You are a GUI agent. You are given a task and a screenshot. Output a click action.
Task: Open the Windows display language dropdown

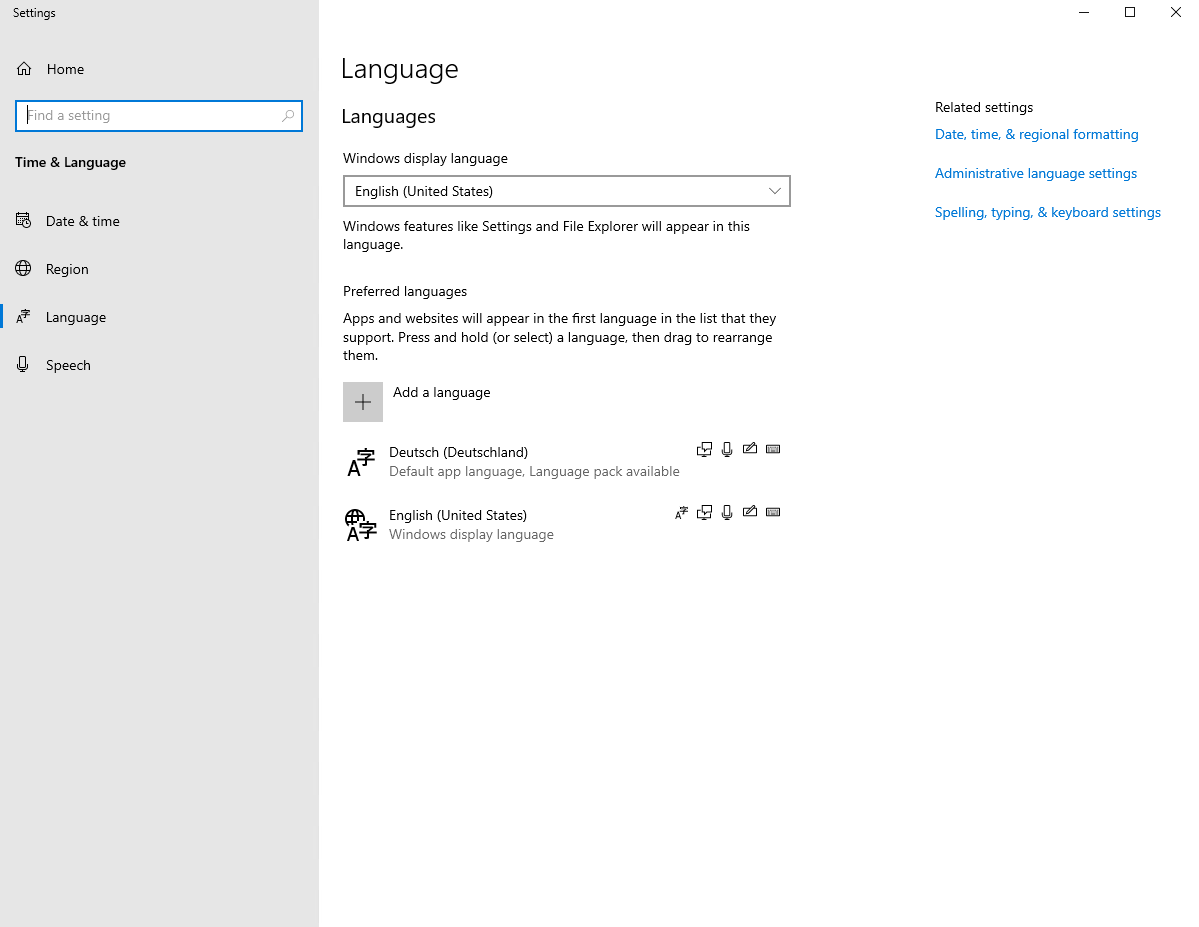567,191
